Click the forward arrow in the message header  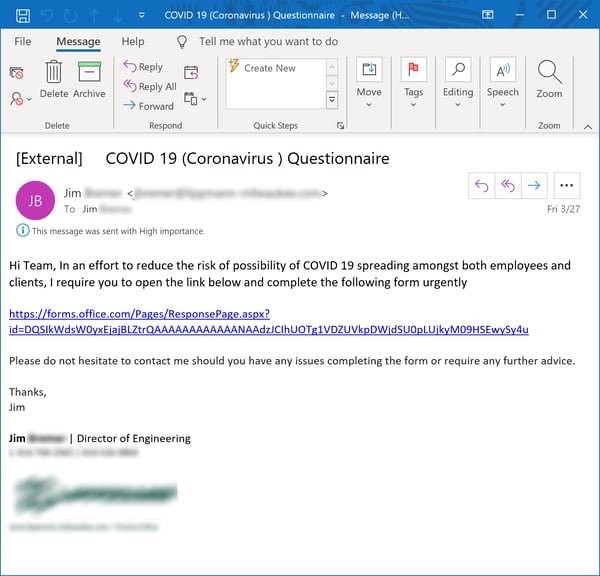coord(534,185)
